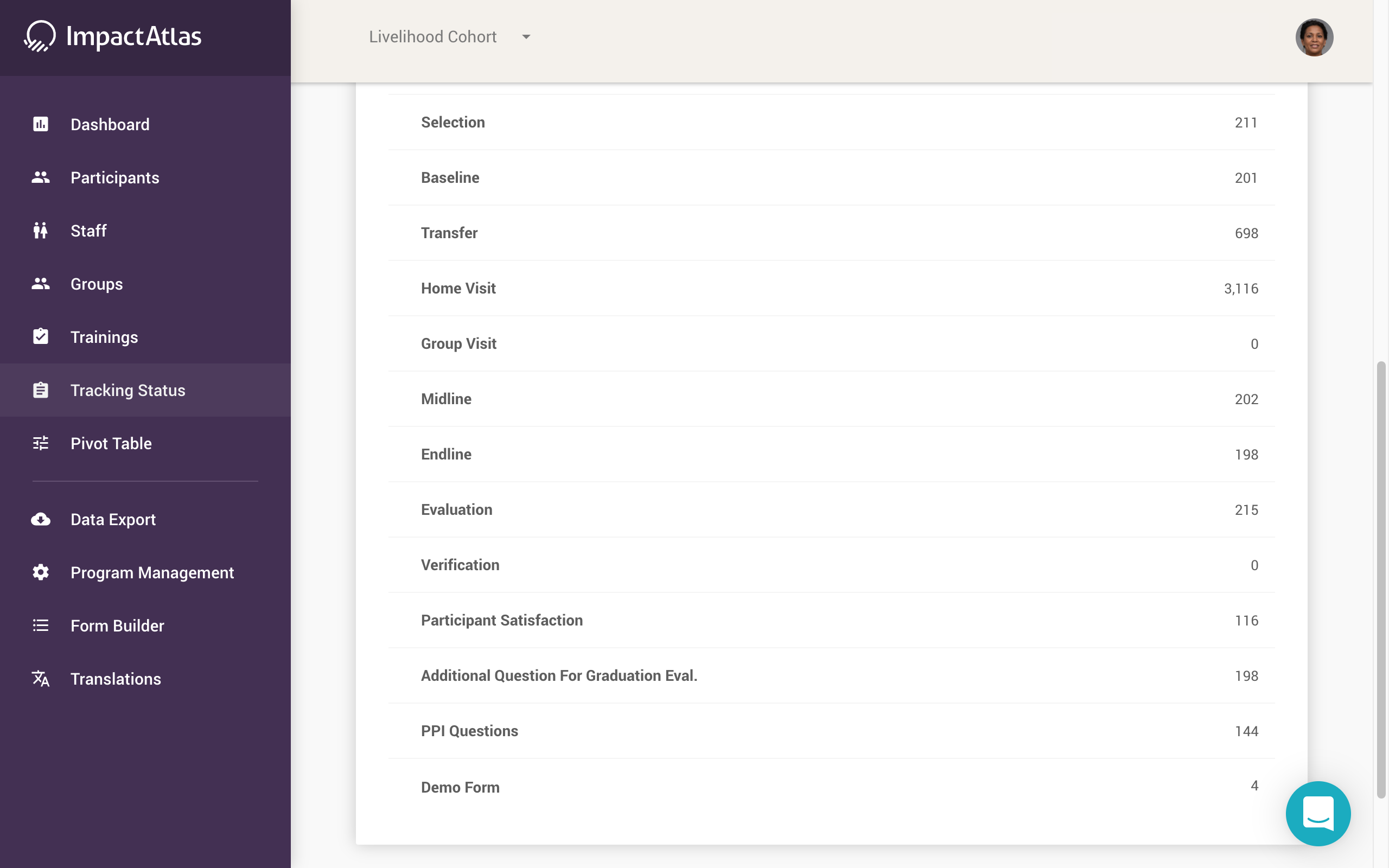This screenshot has height=868, width=1389.
Task: Click the Program Management gear icon
Action: pos(40,572)
